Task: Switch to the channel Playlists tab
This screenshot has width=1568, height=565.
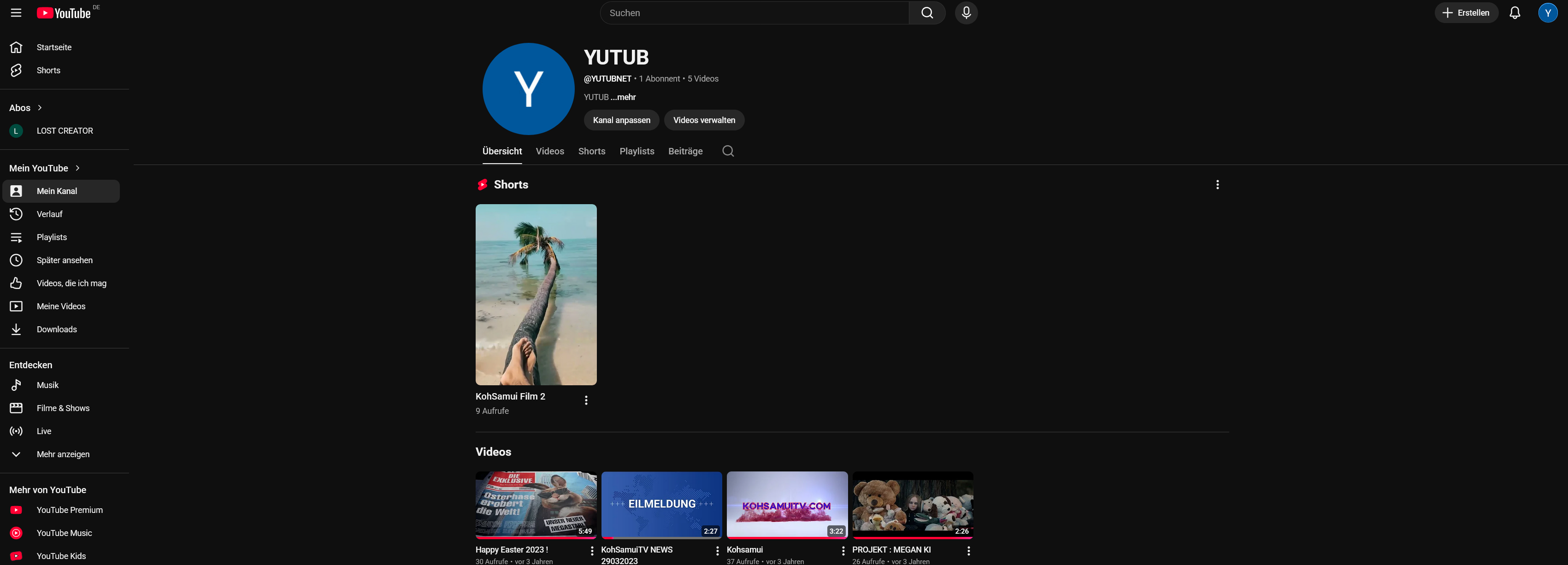Action: tap(637, 151)
